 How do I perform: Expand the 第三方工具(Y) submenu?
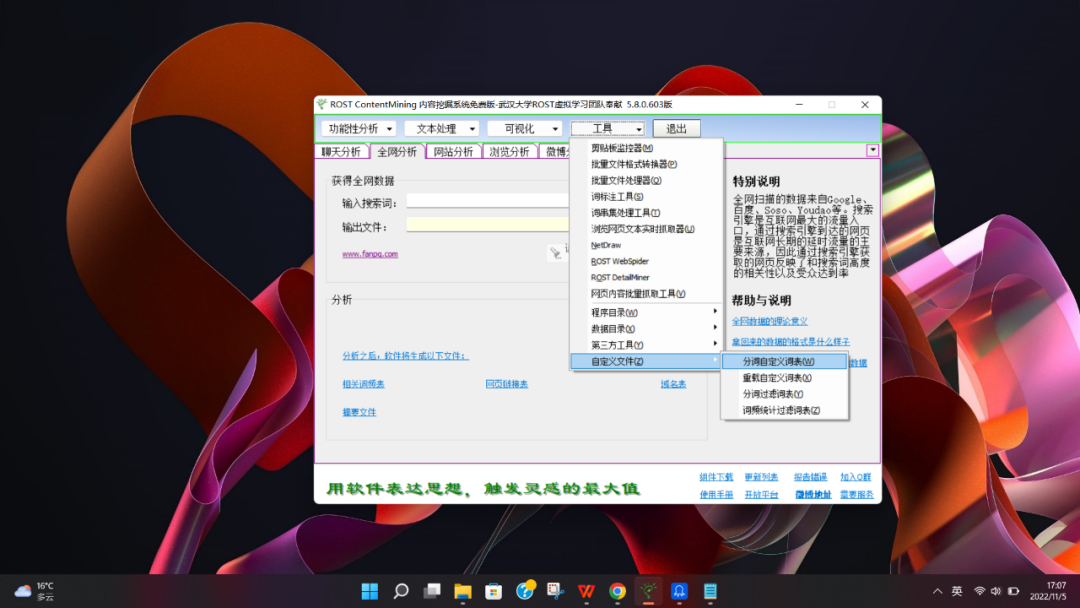coord(646,345)
